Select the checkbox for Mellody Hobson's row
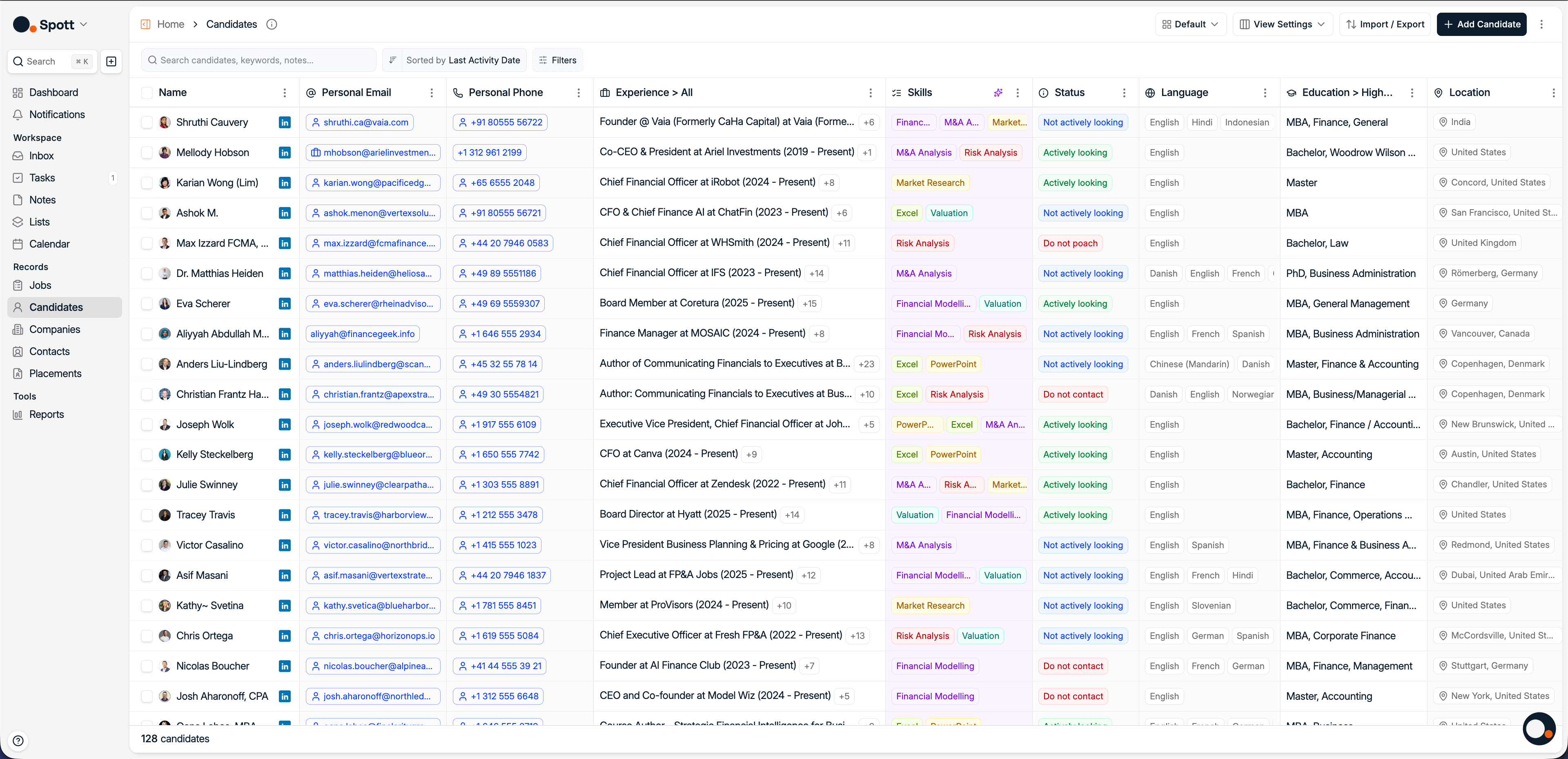 (147, 152)
